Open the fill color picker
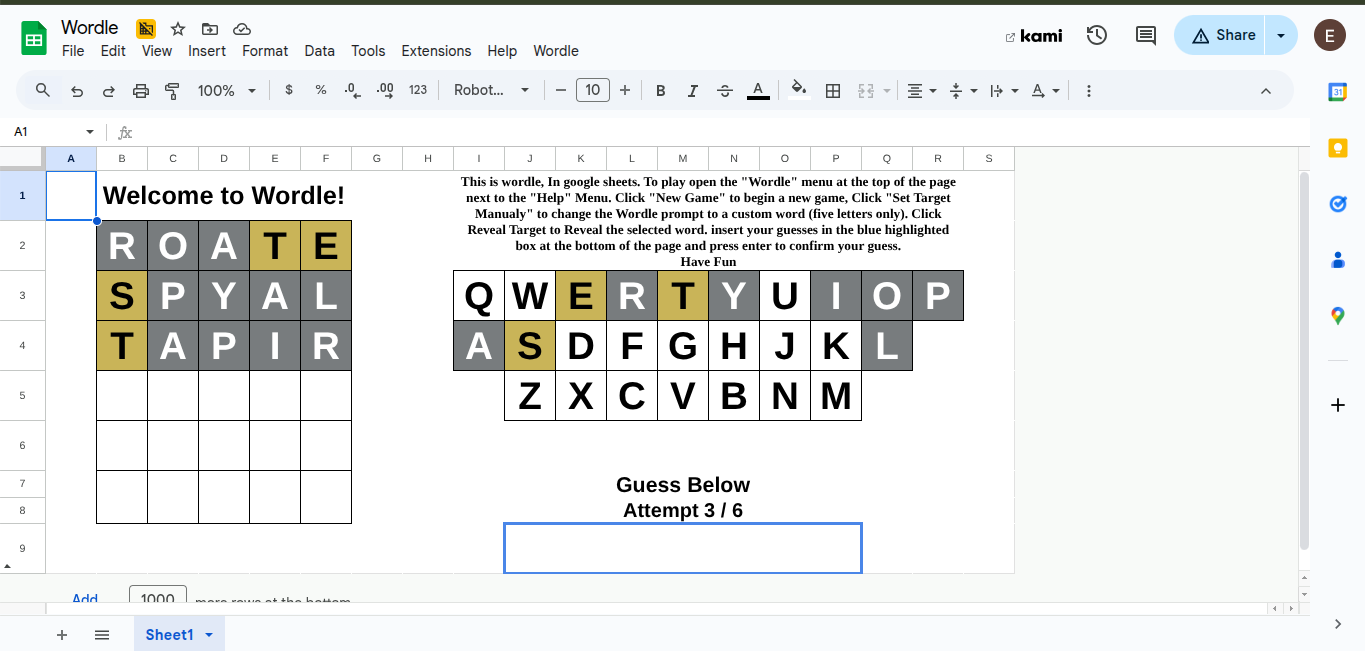The image size is (1365, 651). [x=798, y=91]
